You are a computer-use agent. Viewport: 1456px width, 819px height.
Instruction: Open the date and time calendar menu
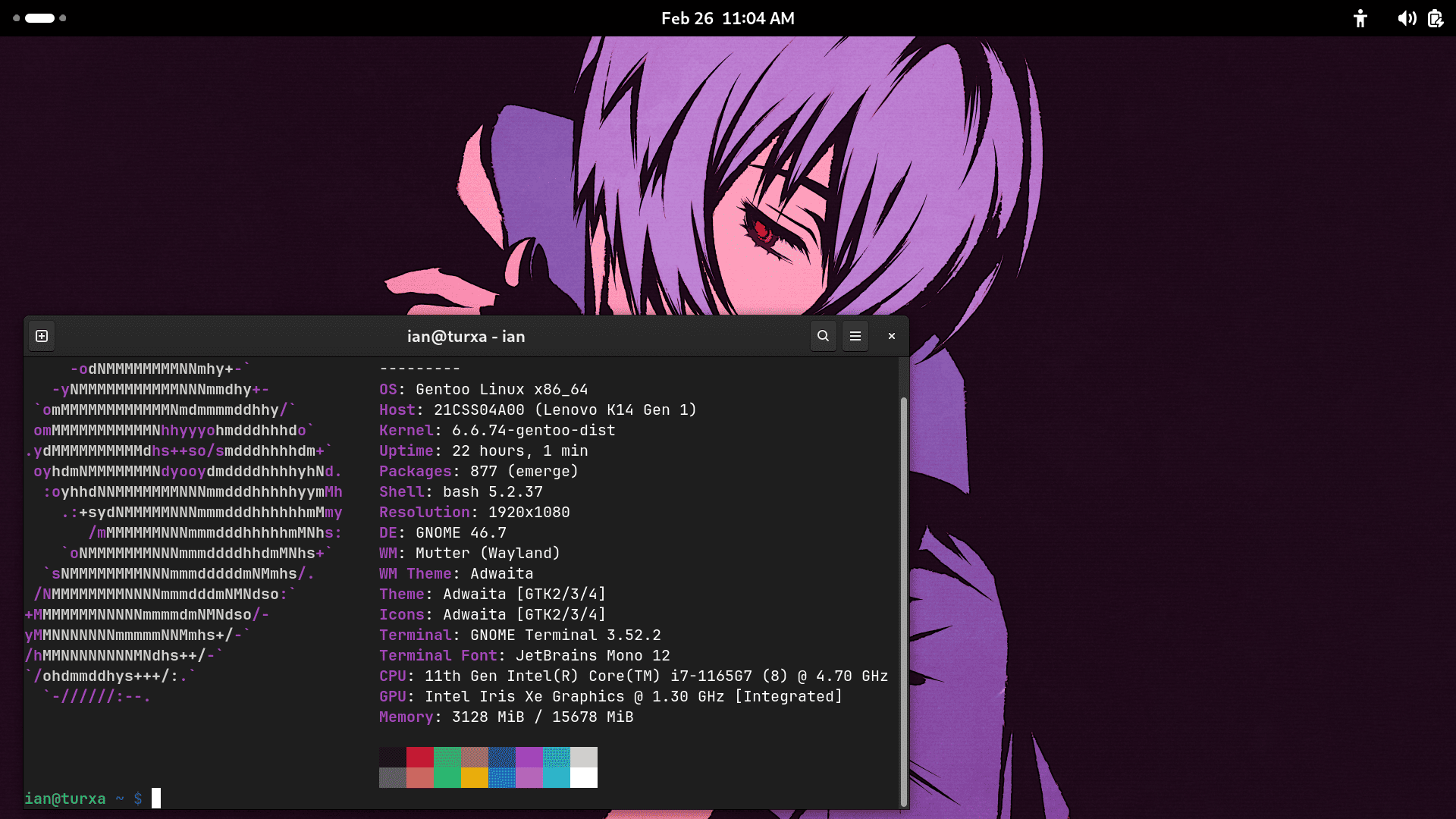pyautogui.click(x=727, y=18)
